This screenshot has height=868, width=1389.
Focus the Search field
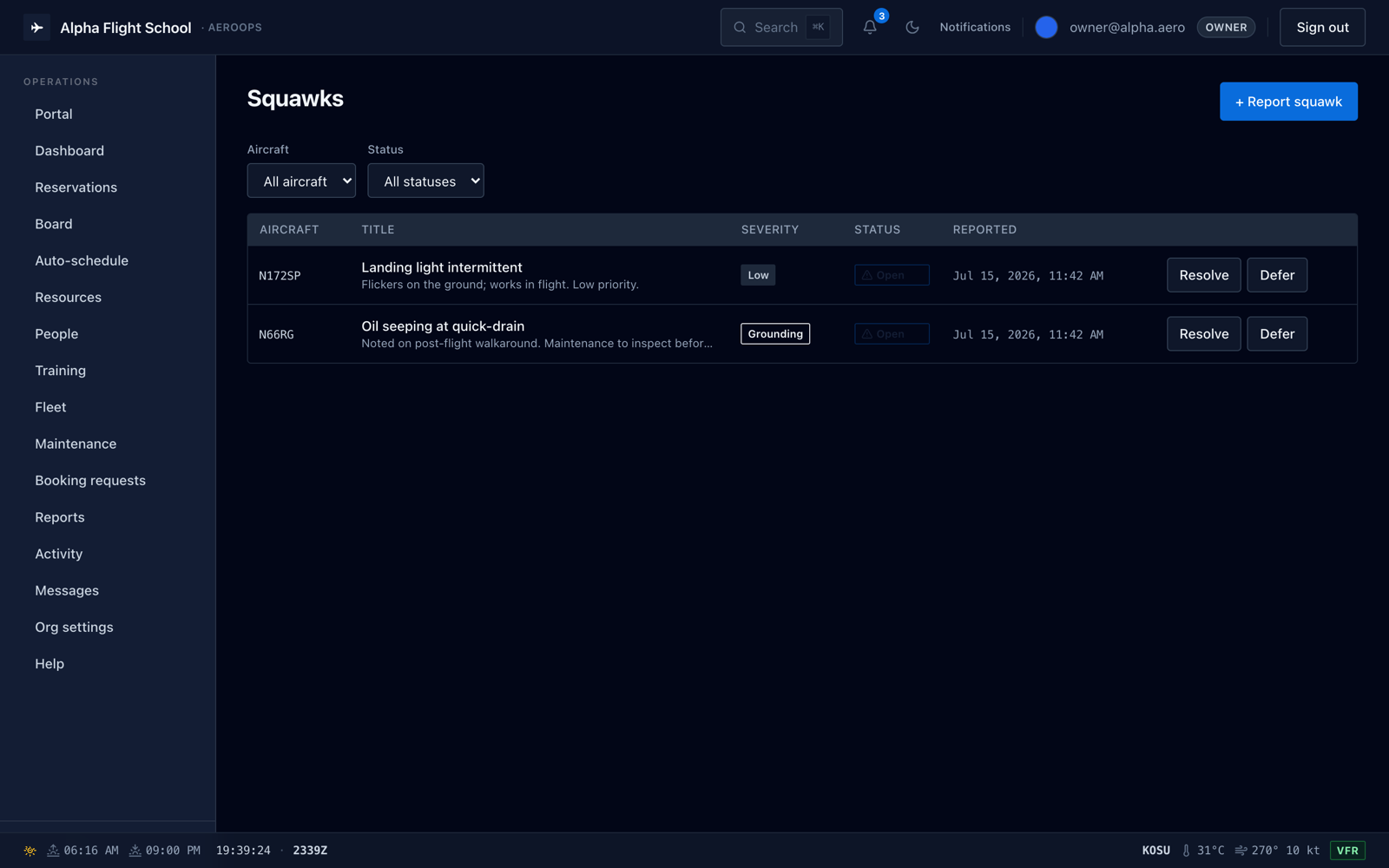(x=781, y=27)
